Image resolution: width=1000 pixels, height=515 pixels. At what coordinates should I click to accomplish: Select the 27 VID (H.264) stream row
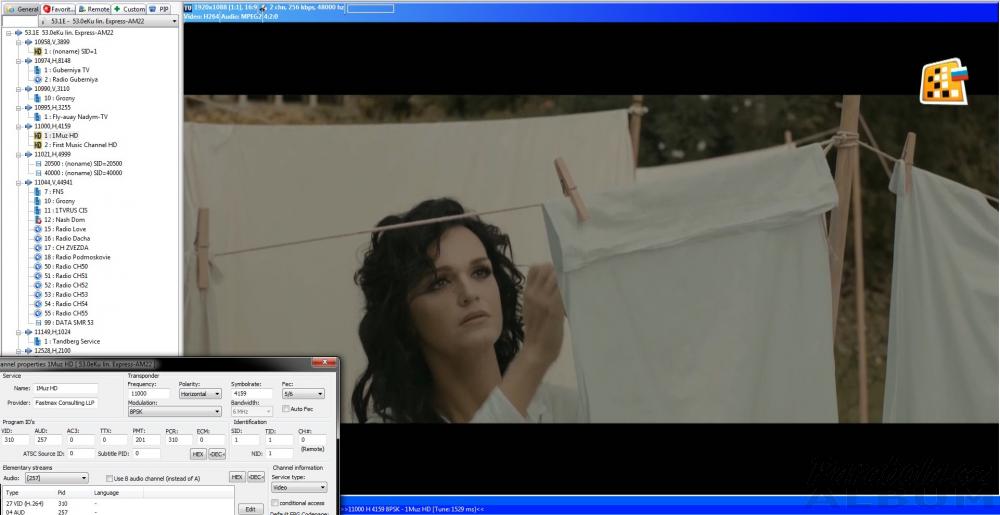pos(118,503)
